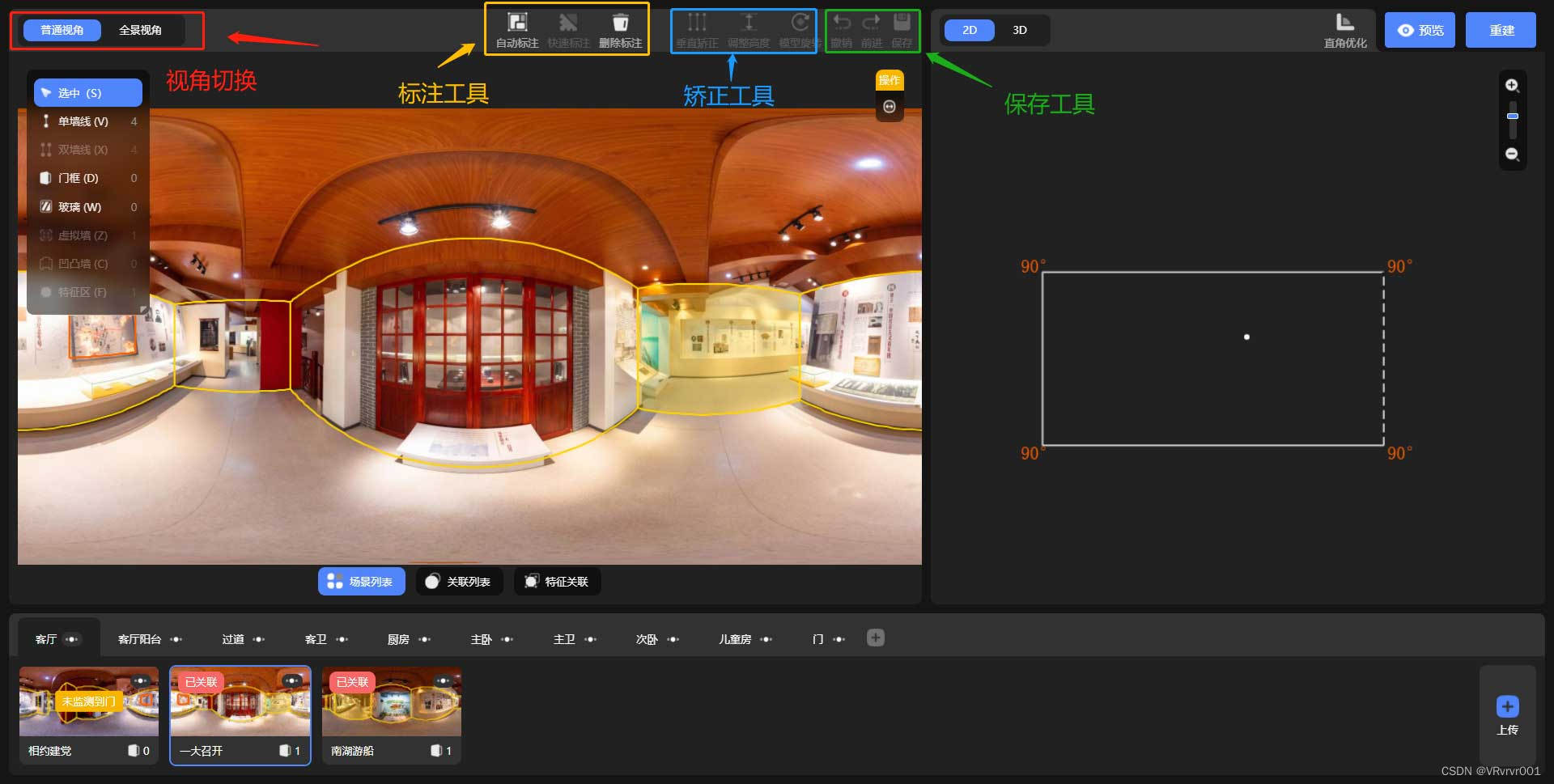Click the 重建 rebuild button
This screenshot has width=1554, height=784.
tap(1501, 30)
